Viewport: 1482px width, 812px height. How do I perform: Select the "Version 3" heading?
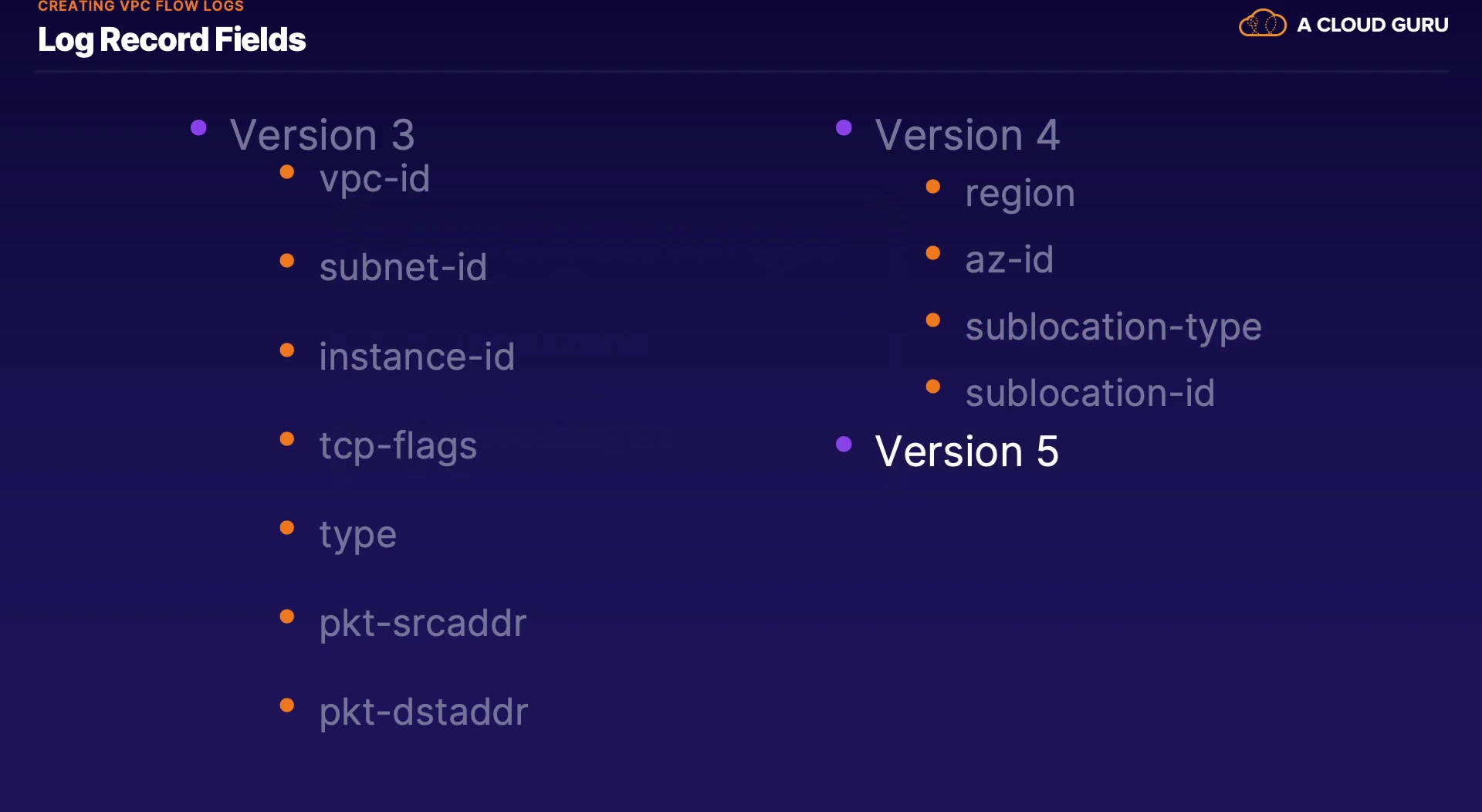pyautogui.click(x=322, y=135)
